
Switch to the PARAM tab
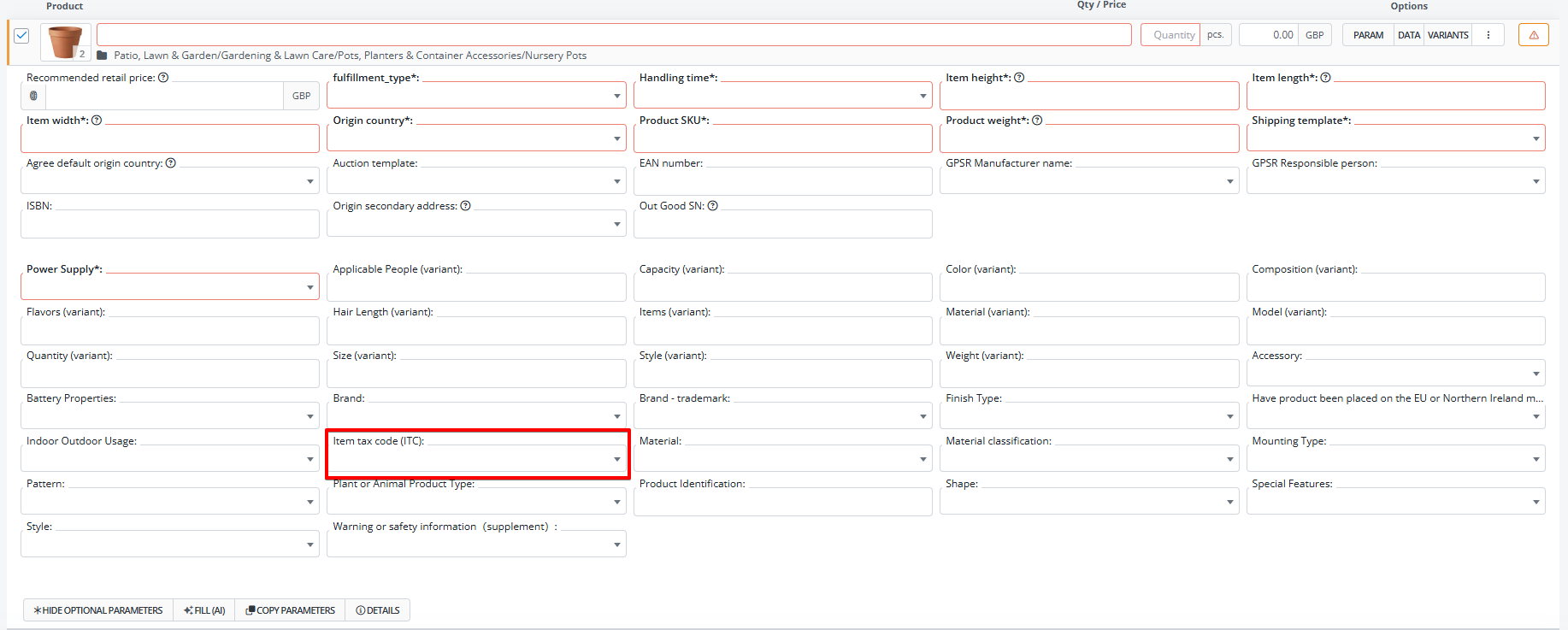[1368, 35]
